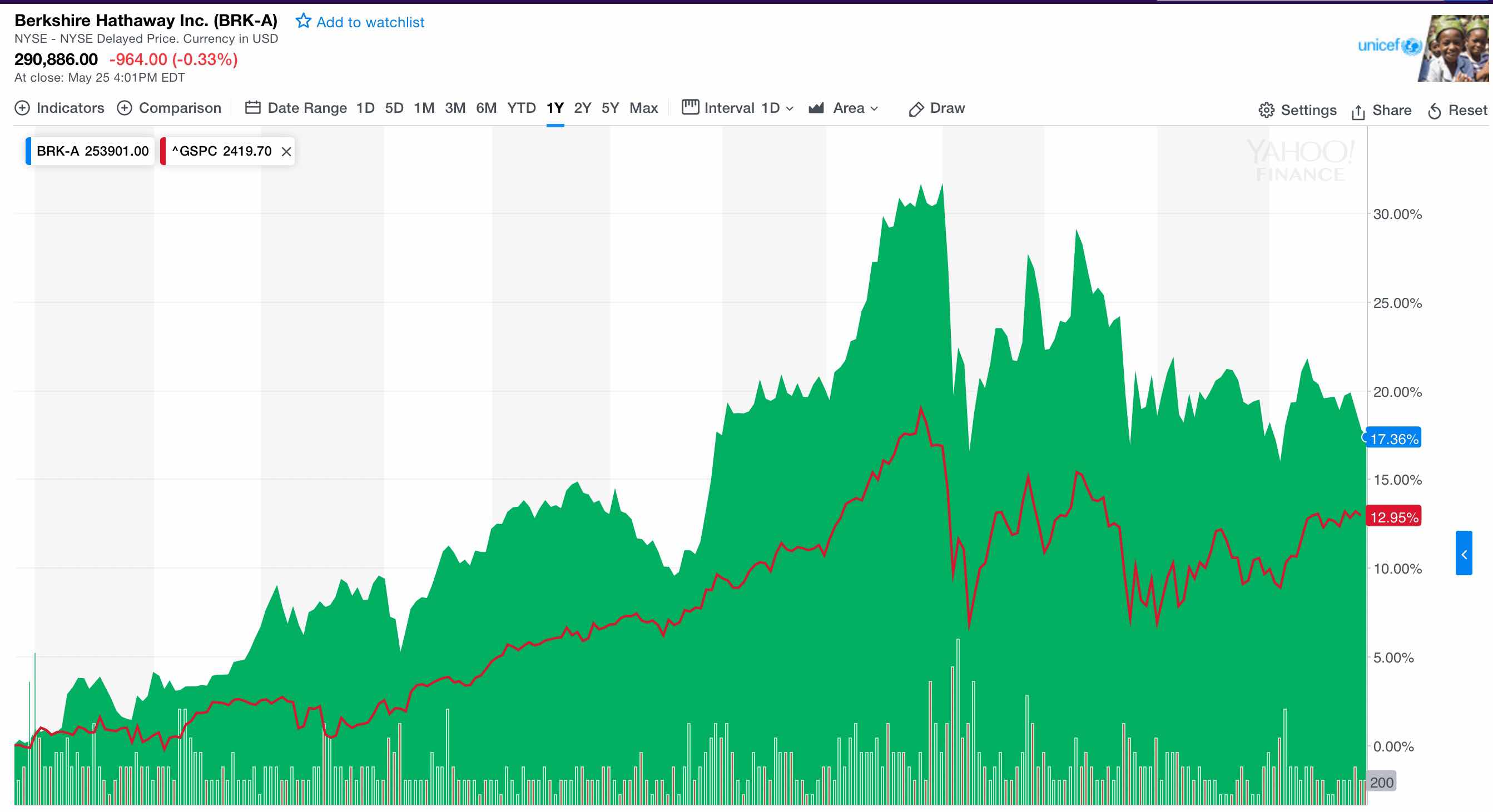The image size is (1493, 812).
Task: Click the Interval ruler icon
Action: (690, 107)
